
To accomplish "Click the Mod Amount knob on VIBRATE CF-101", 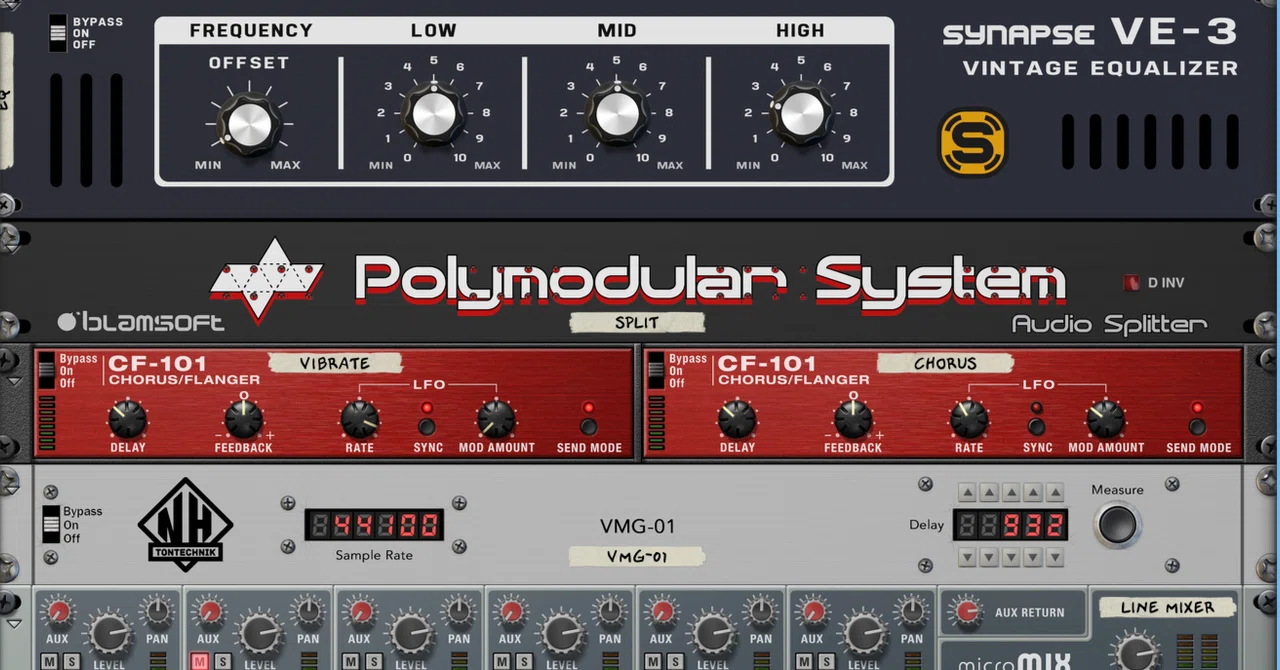I will 496,419.
